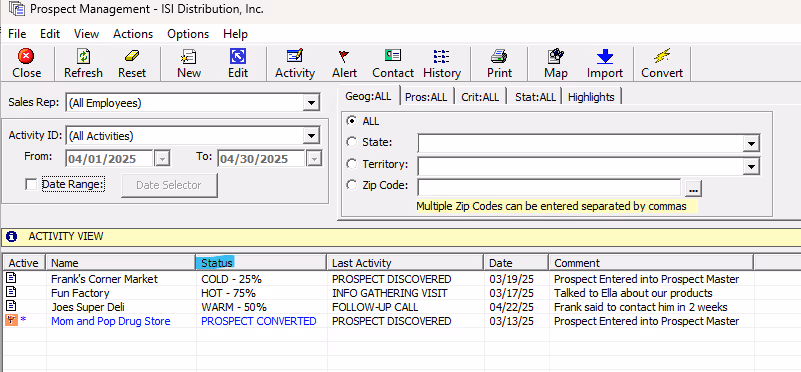Sort by the Name column header
Screen dimensions: 801x372
(121, 263)
